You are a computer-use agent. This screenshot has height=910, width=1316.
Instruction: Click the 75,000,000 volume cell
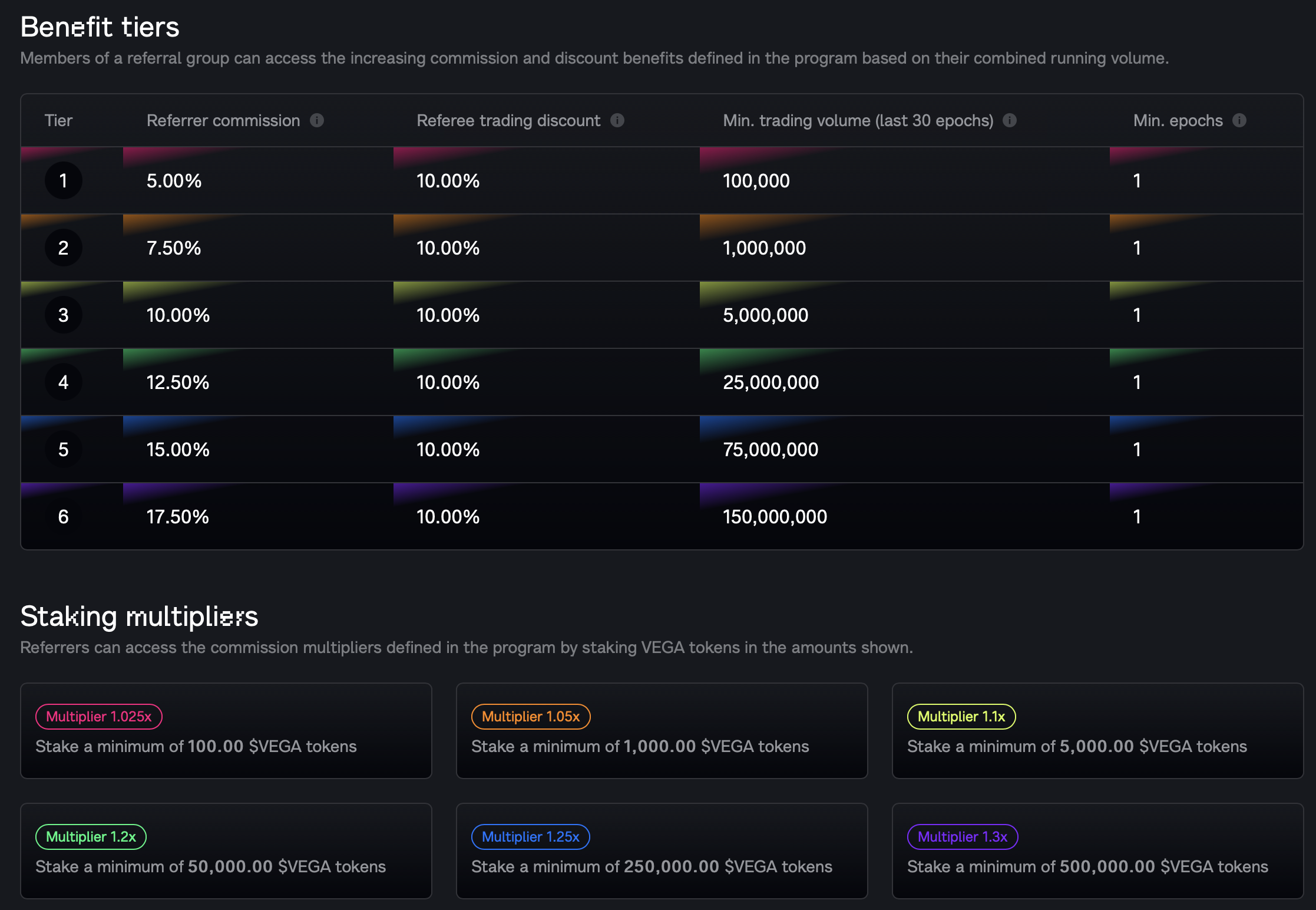point(771,449)
